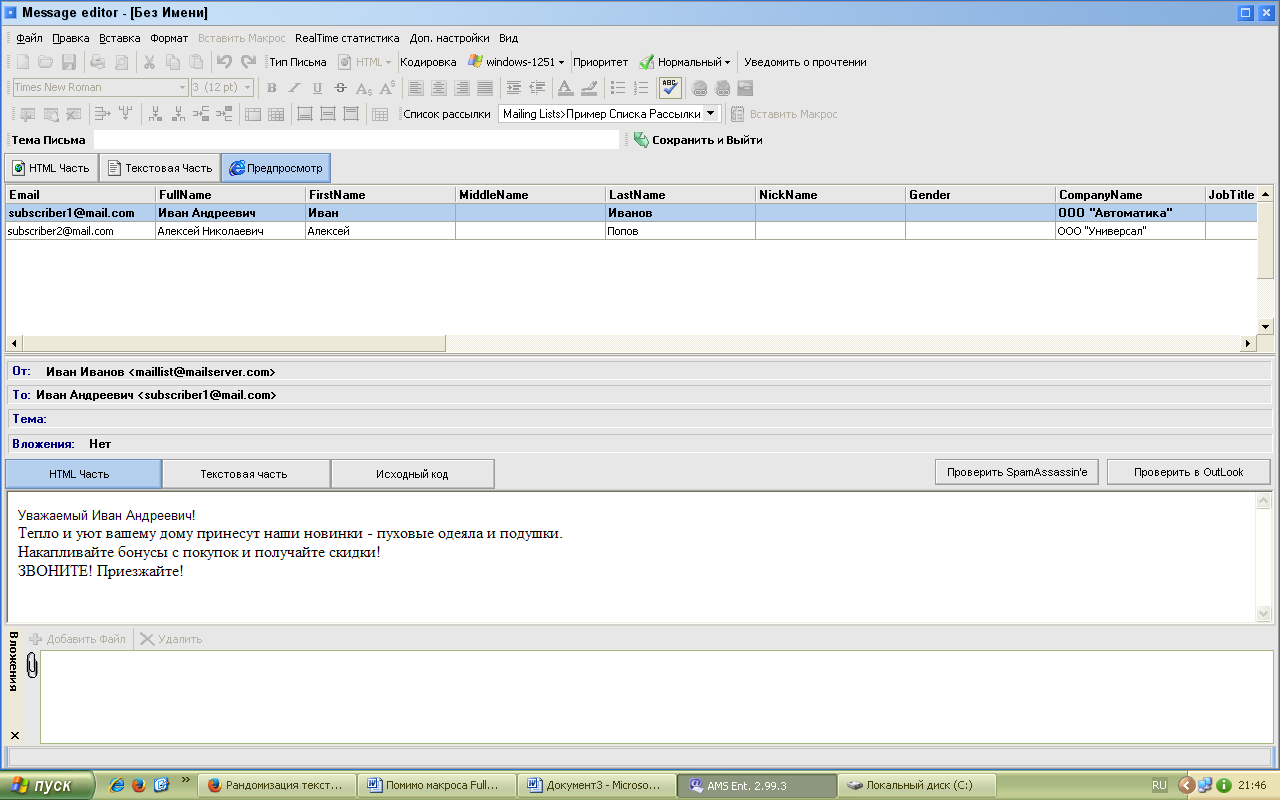
Task: Click the horizontal scrollbar right arrow of recipients table
Action: pos(1248,343)
